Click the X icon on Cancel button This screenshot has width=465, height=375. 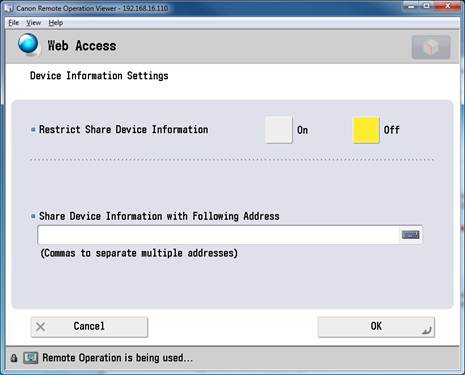[41, 327]
